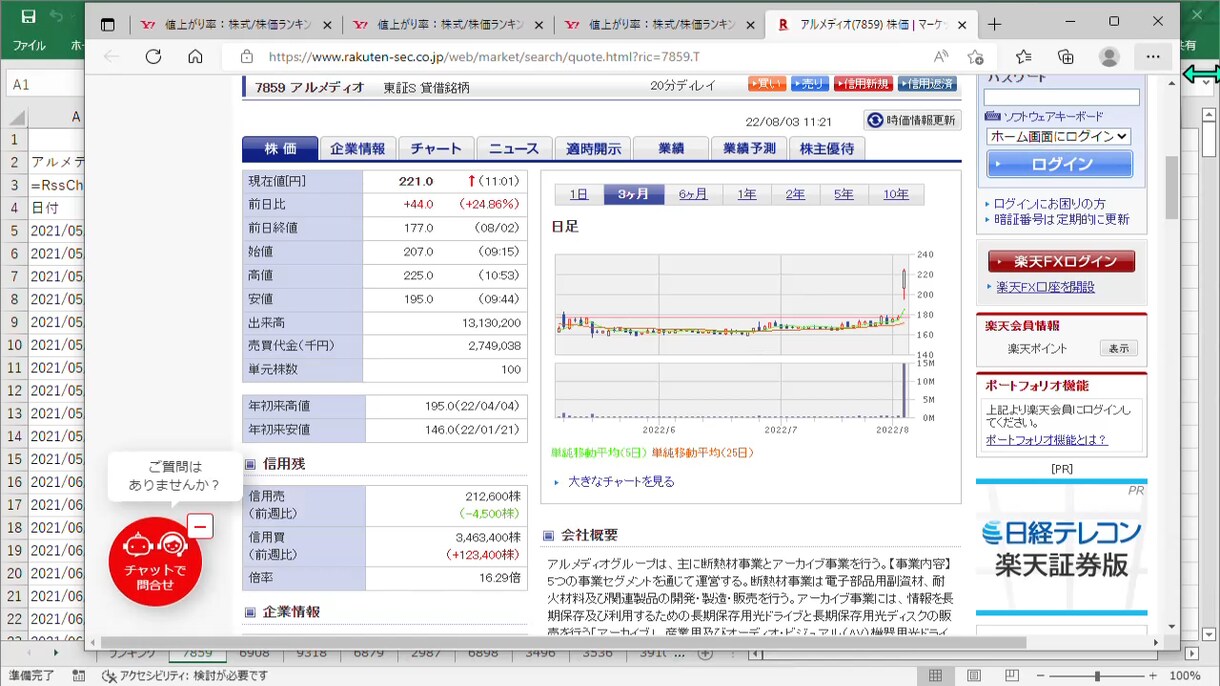Switch Excel to Normal view
Image resolution: width=1220 pixels, height=686 pixels.
(x=935, y=676)
